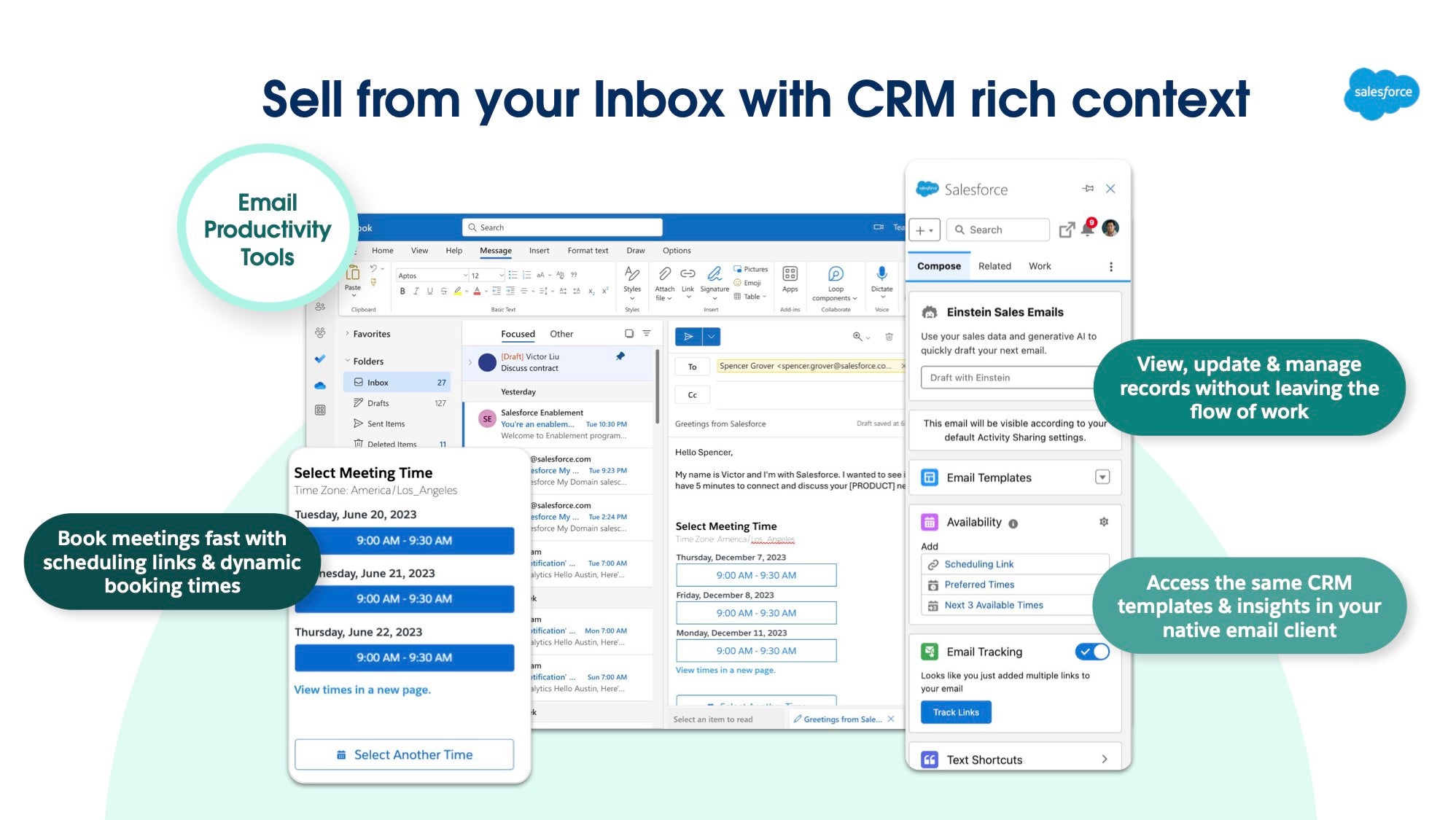Open the send options dropdown arrow
The height and width of the screenshot is (820, 1456).
[712, 337]
